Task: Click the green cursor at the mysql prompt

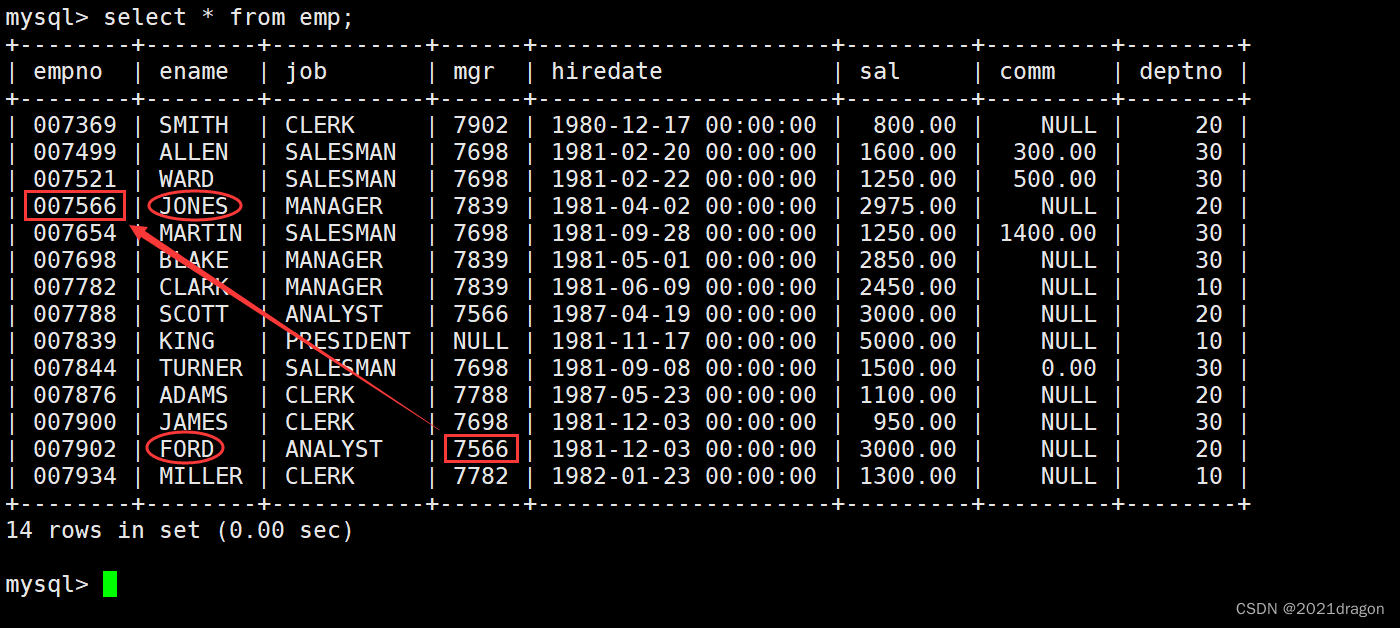Action: (x=110, y=584)
